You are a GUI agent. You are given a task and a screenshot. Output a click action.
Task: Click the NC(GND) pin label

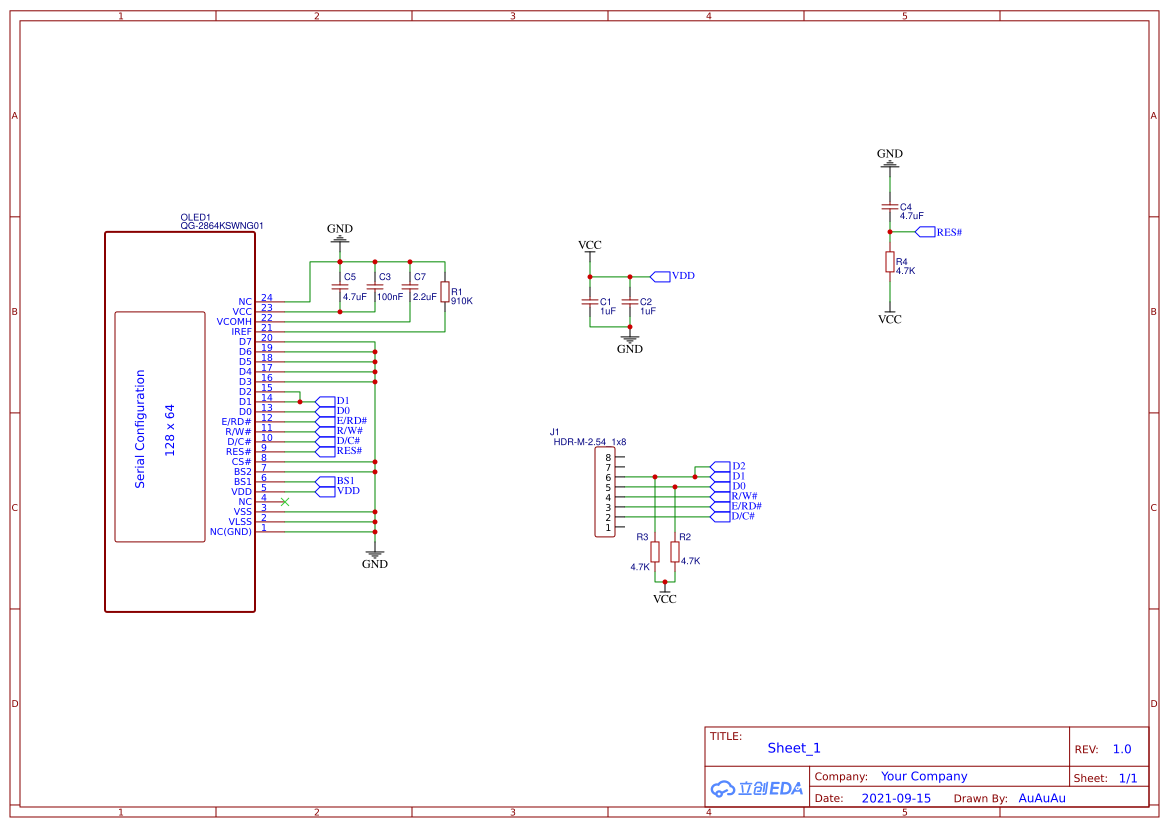231,532
